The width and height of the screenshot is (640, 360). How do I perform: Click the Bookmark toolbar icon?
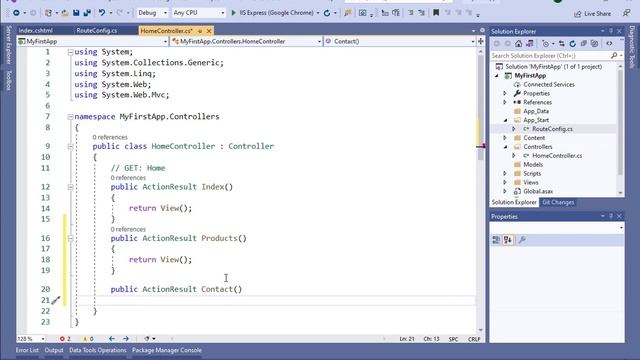(436, 13)
